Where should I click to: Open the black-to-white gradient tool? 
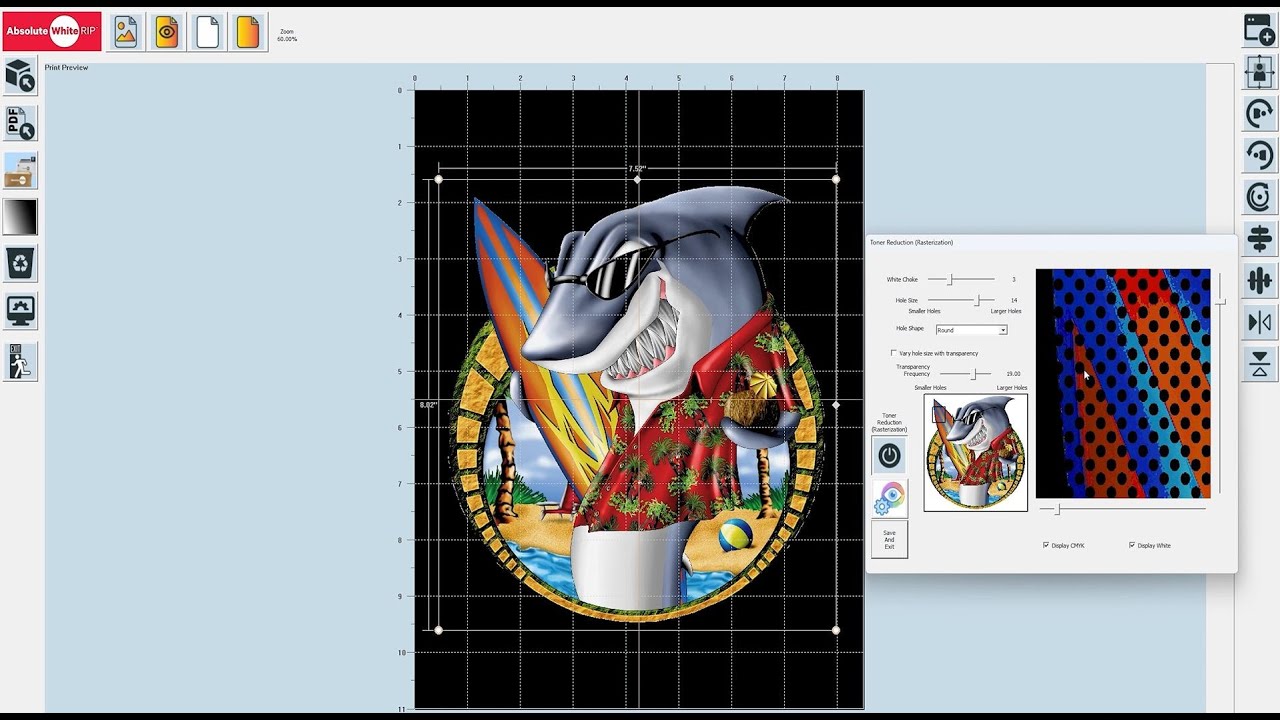point(20,217)
